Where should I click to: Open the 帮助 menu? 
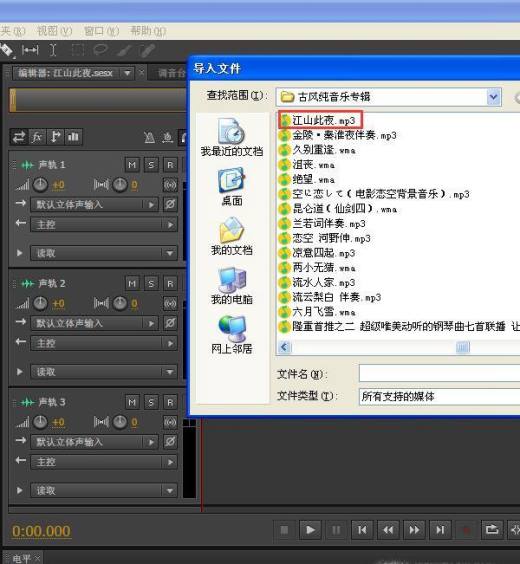148,31
